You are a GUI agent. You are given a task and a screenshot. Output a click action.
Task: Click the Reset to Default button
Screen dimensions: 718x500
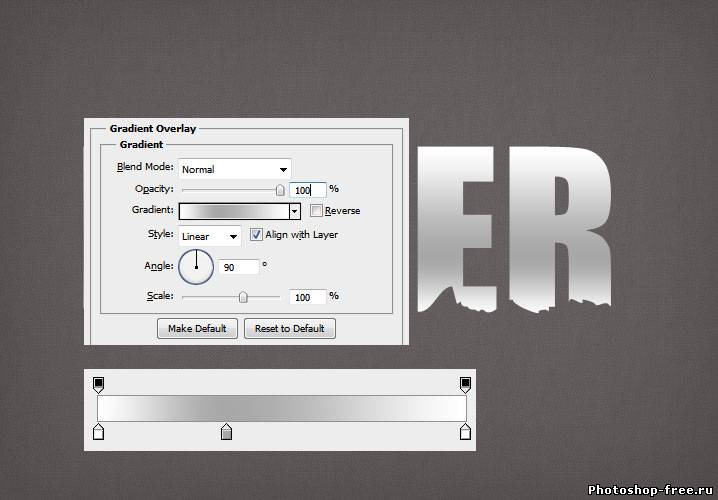click(x=289, y=328)
